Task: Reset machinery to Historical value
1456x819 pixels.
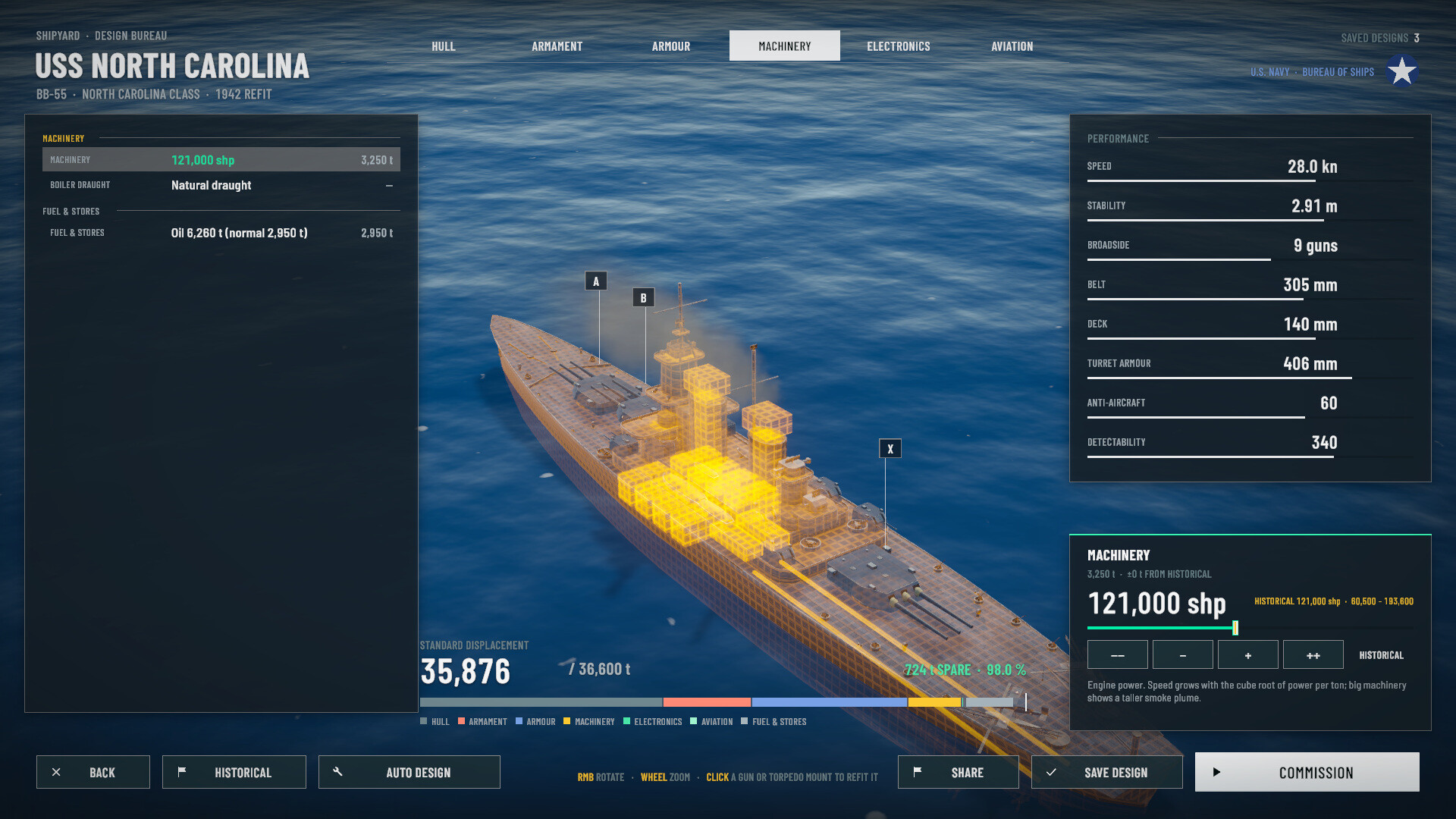Action: point(1381,655)
